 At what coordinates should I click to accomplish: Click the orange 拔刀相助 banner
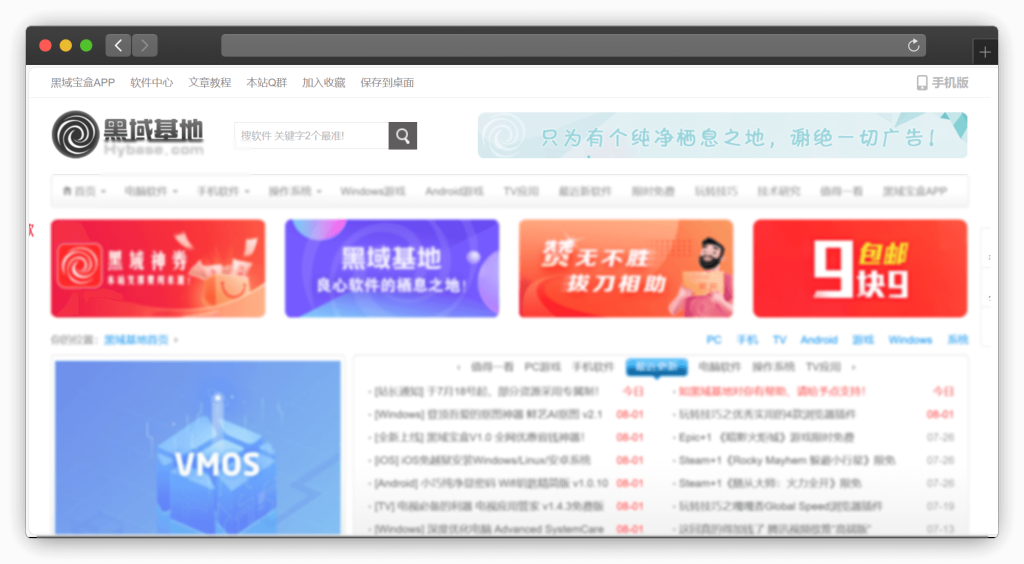[626, 268]
